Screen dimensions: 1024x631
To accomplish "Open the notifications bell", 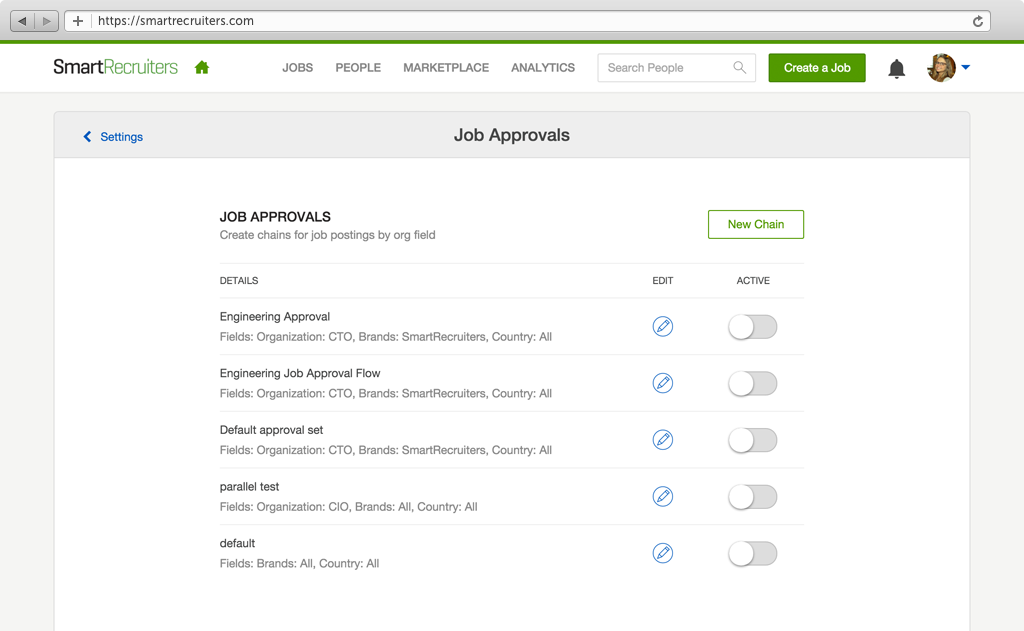I will click(897, 68).
